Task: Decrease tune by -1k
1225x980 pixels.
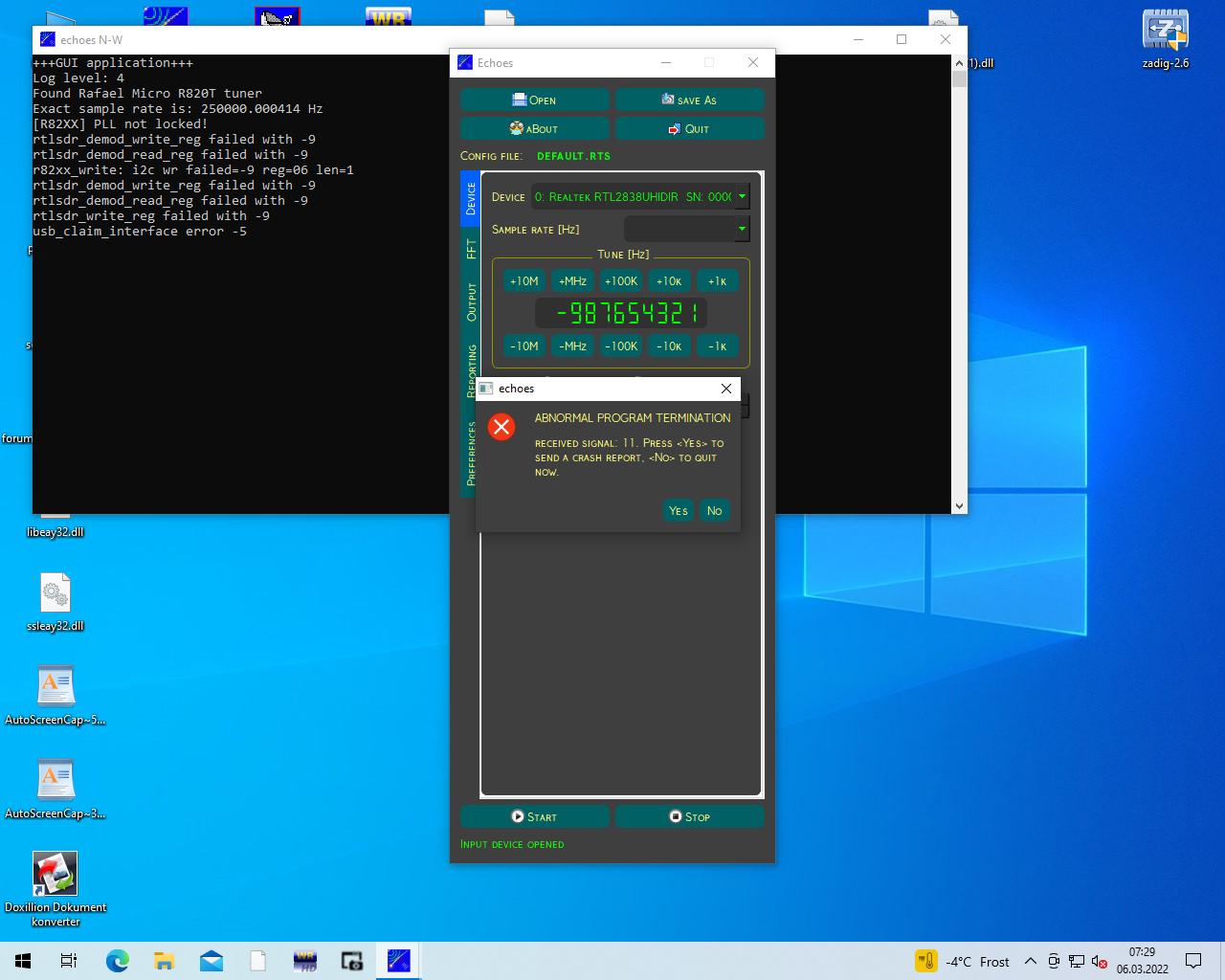Action: (717, 346)
